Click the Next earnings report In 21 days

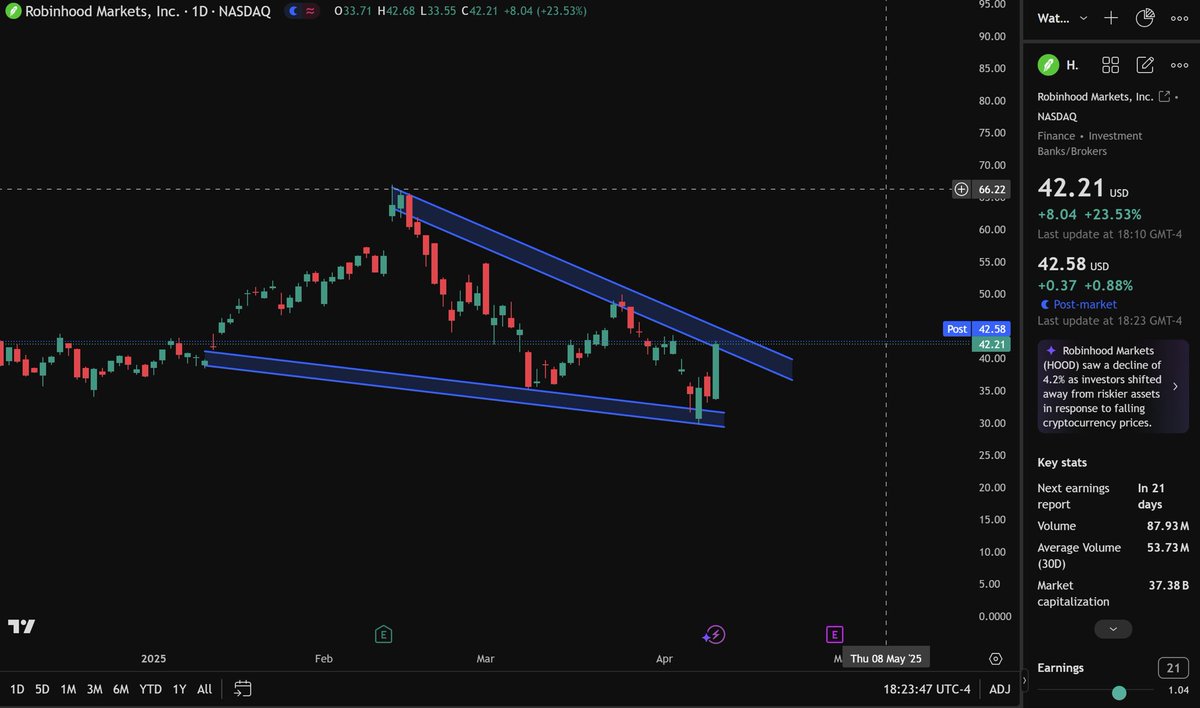[1113, 496]
